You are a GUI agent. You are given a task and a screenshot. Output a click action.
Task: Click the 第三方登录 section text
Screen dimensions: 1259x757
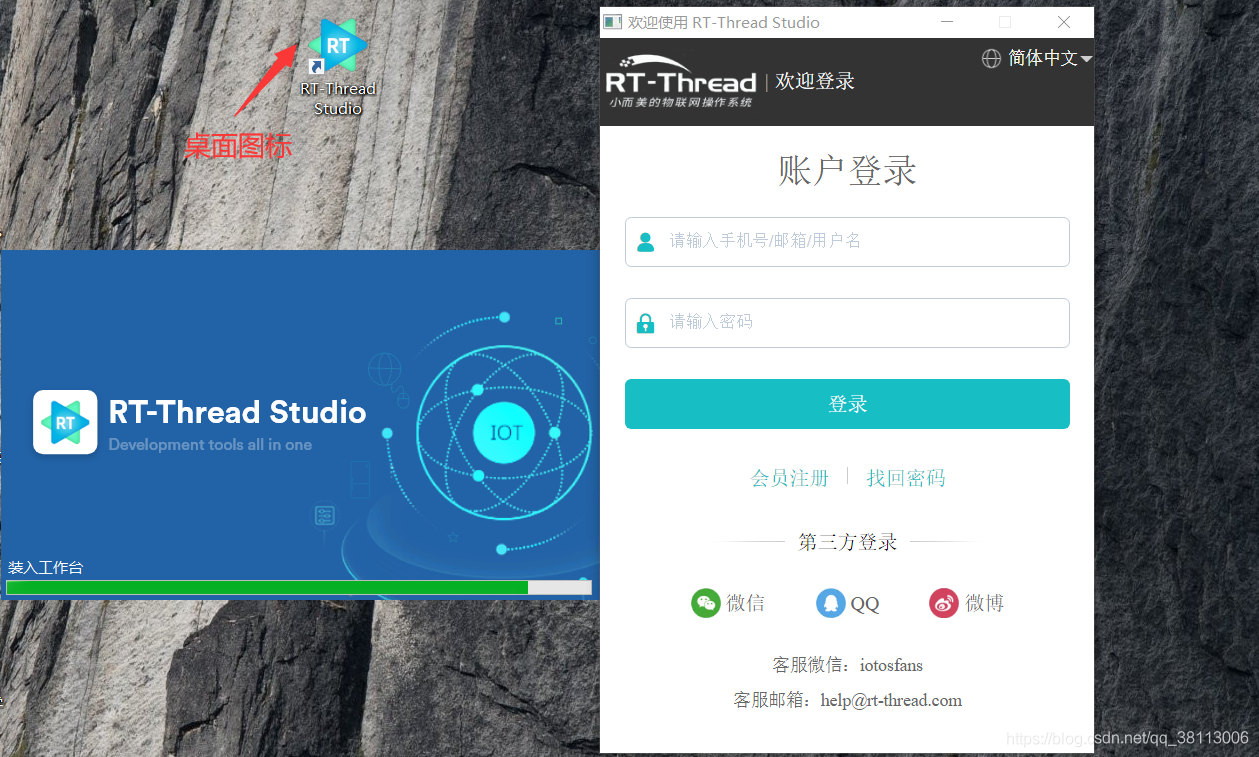tap(847, 542)
